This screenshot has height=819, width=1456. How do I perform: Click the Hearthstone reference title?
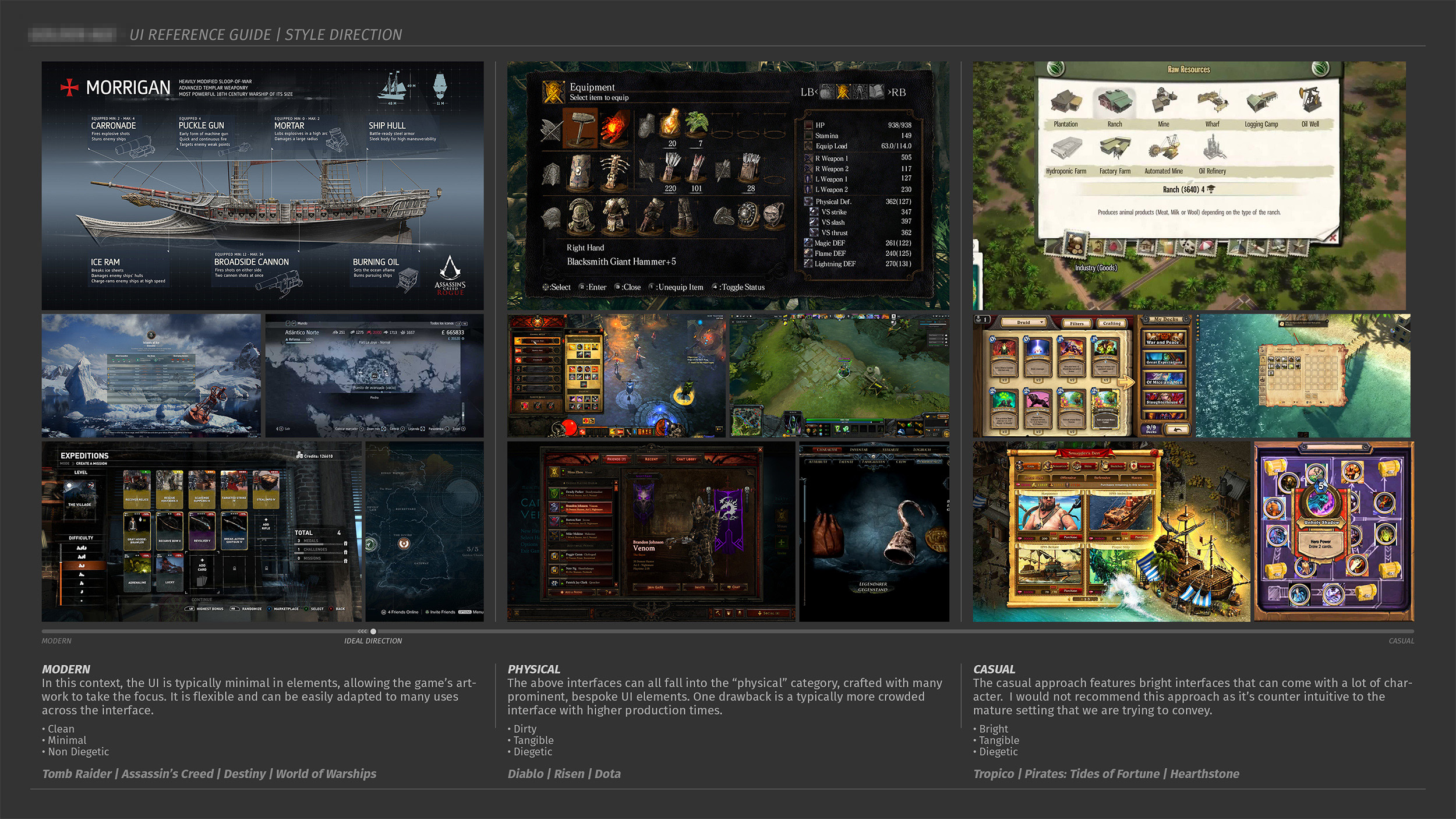[x=1204, y=774]
